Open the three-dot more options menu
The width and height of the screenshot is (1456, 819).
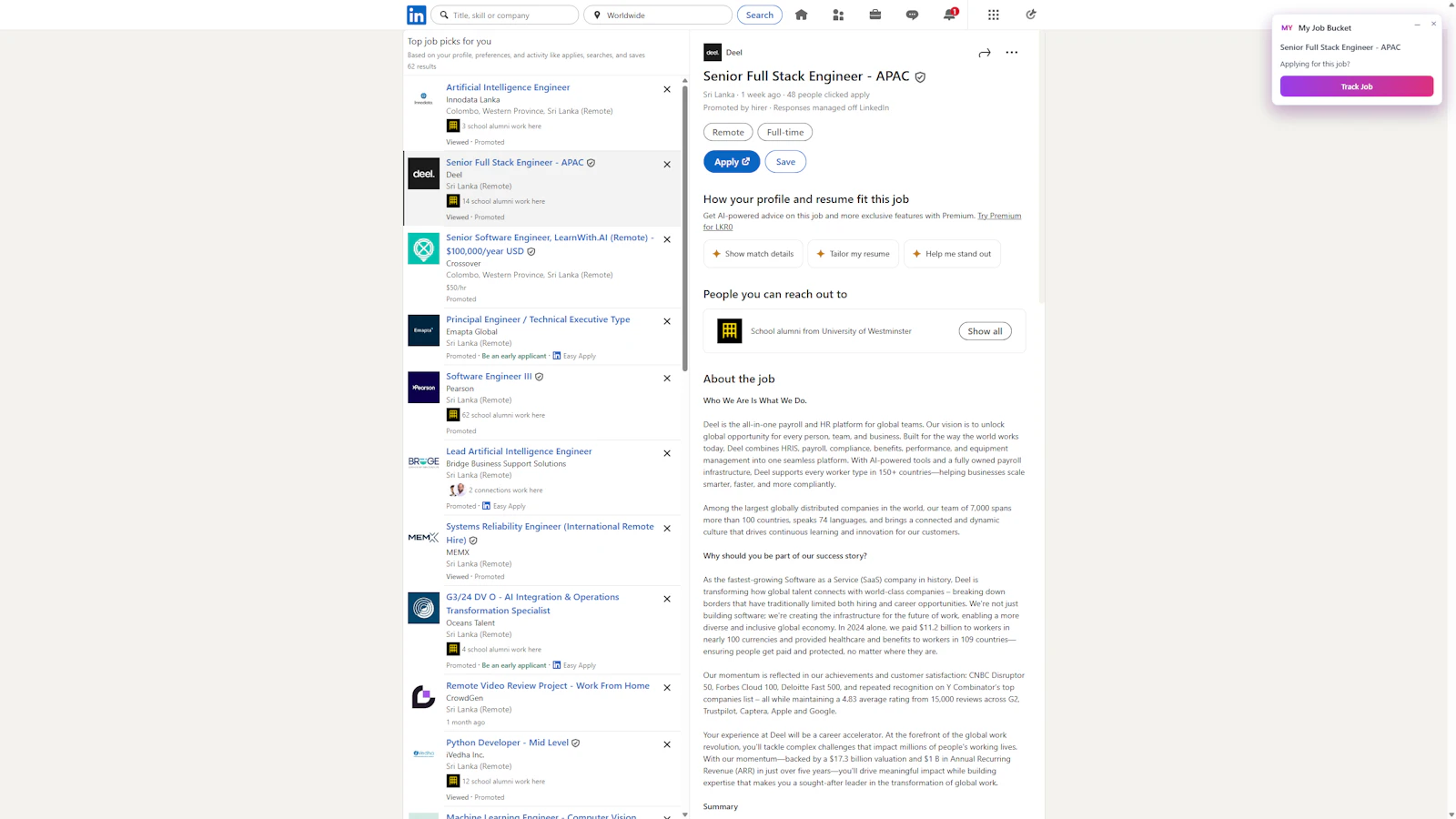click(x=1011, y=53)
